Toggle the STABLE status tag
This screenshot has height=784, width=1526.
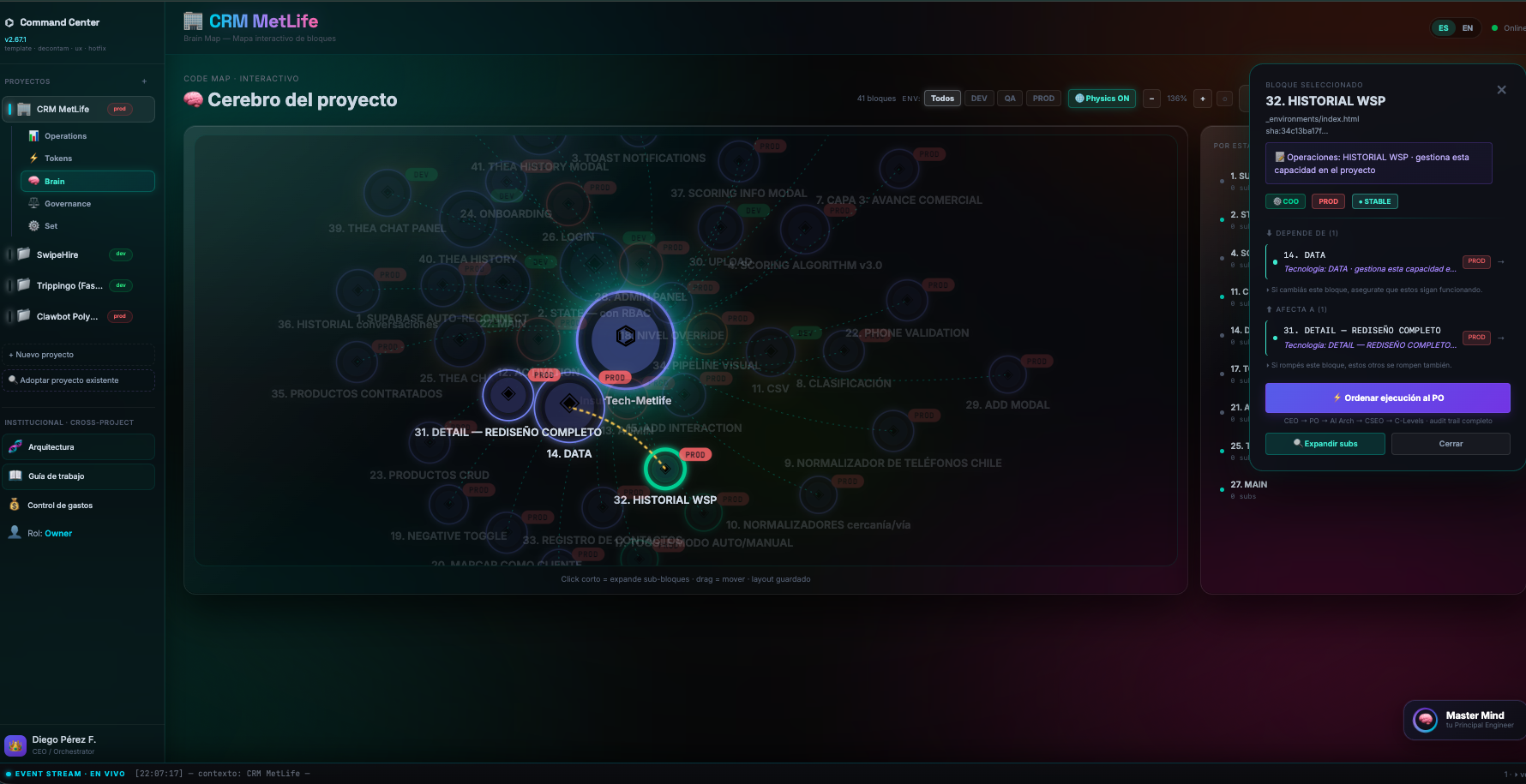click(1374, 201)
